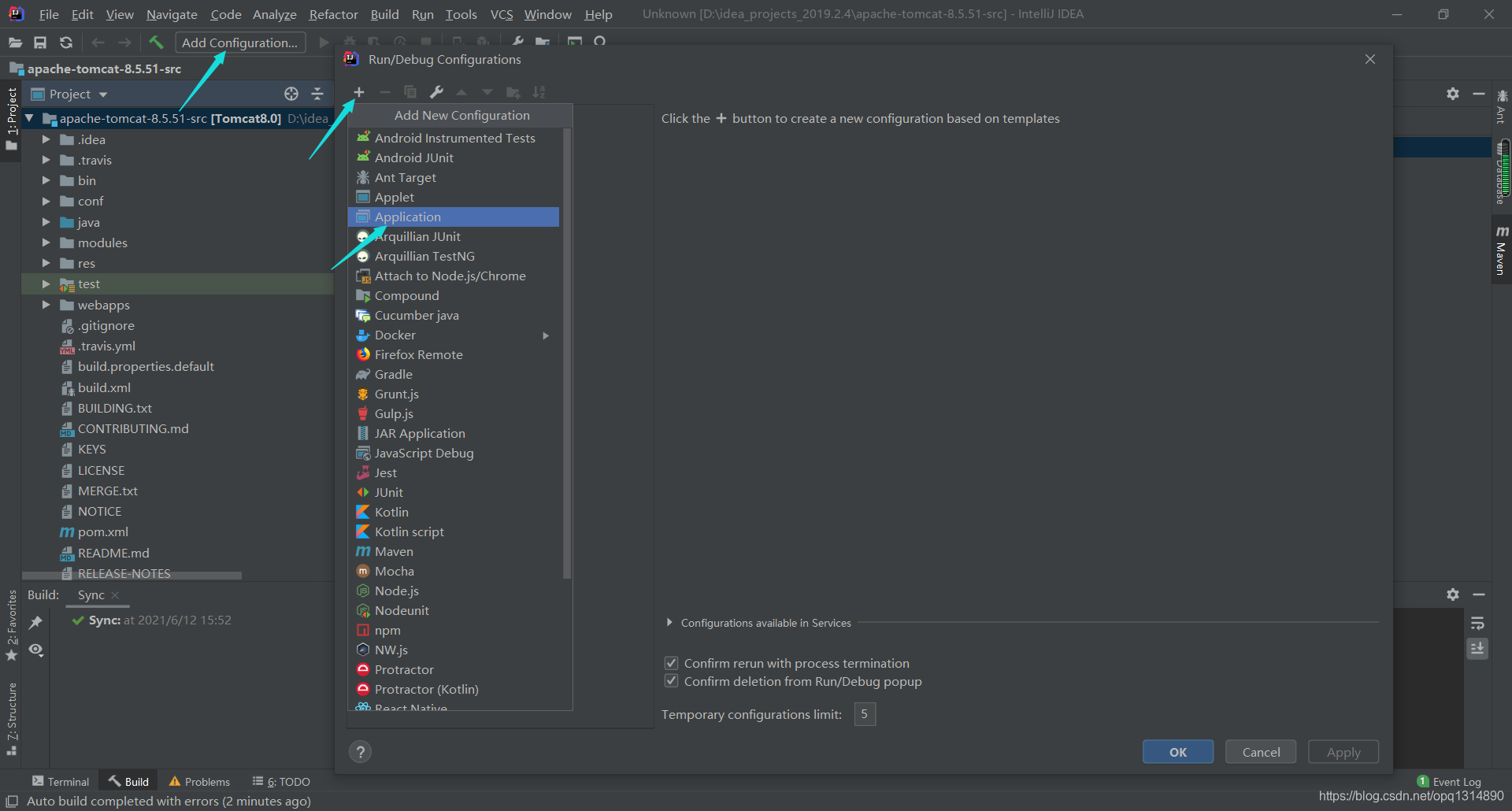
Task: Open the Favorites tool window sidebar
Action: (x=12, y=625)
